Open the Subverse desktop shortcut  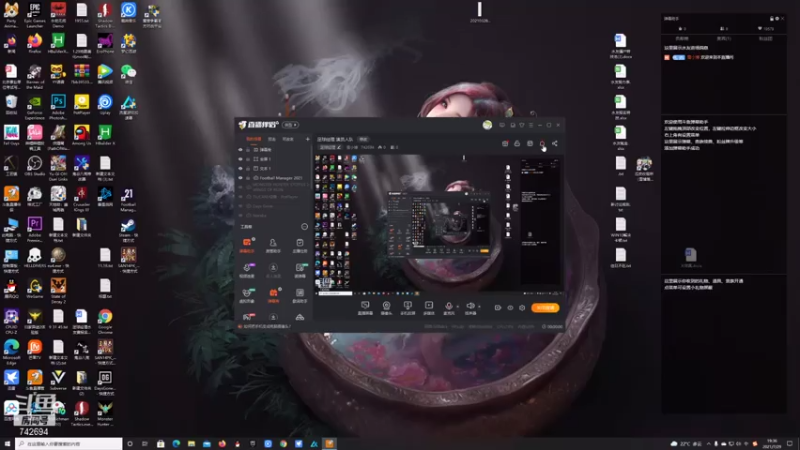(58, 381)
